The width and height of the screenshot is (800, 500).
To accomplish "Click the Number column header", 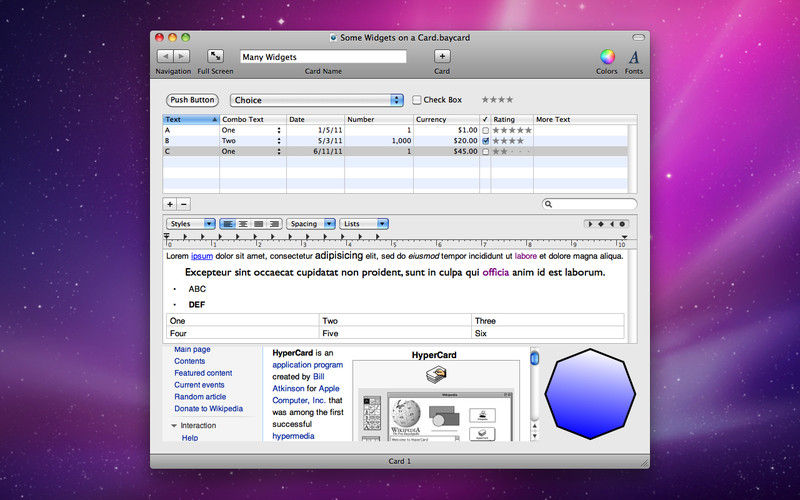I will (379, 119).
